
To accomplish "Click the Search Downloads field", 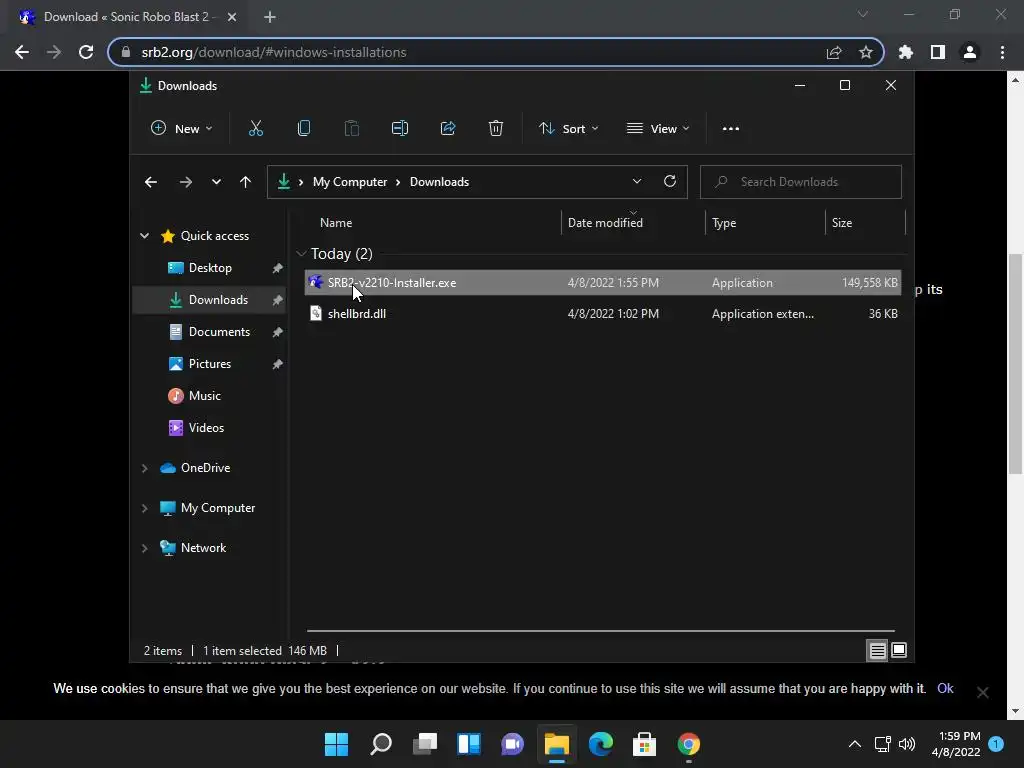I will 801,182.
